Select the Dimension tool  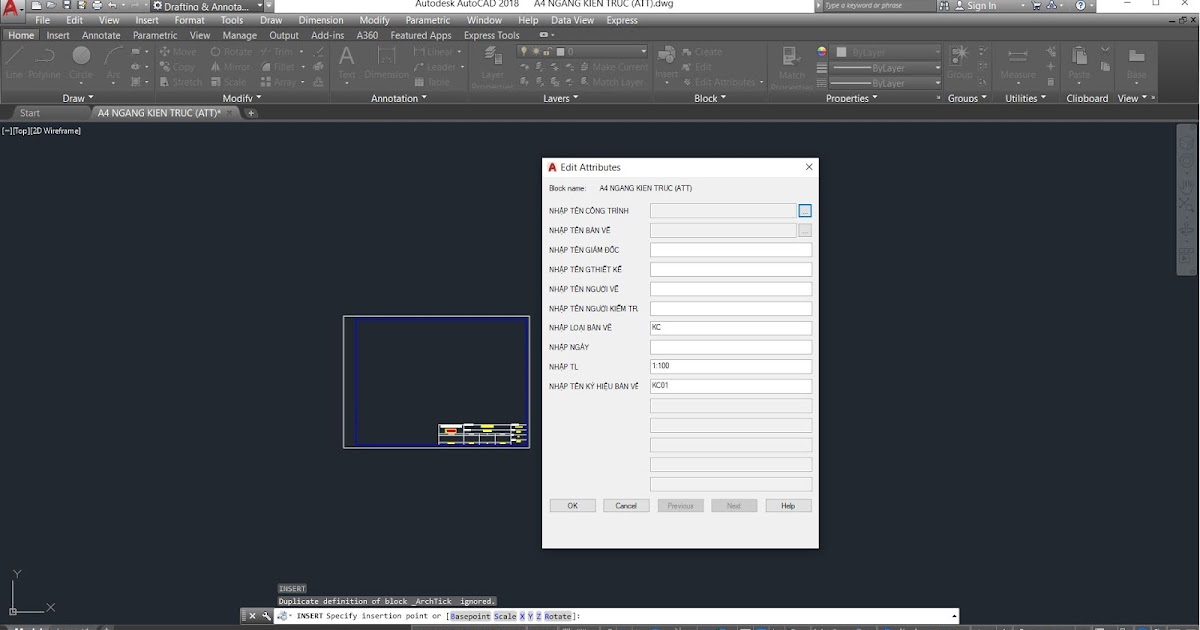pyautogui.click(x=386, y=62)
